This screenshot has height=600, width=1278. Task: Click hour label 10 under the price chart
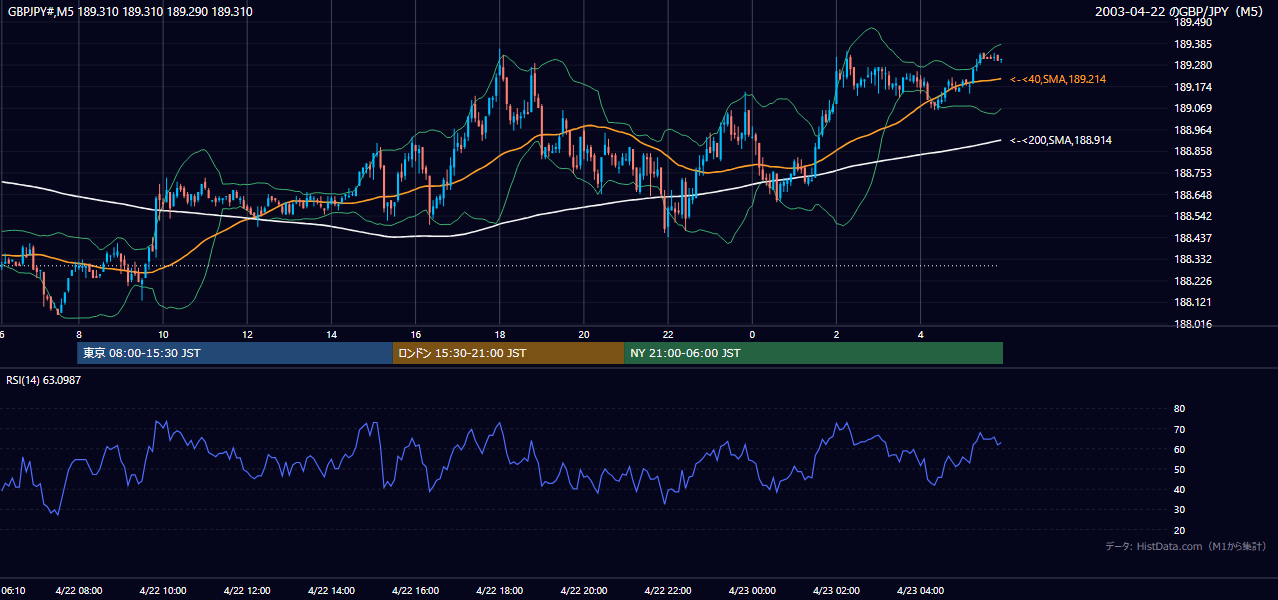163,335
